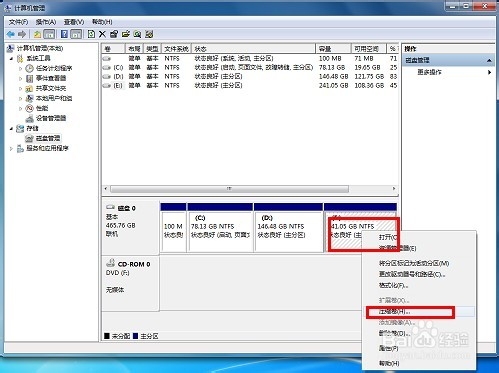Viewport: 499px width, 373px height.
Task: Expand the 服务和应用程序 tree node
Action: point(12,149)
